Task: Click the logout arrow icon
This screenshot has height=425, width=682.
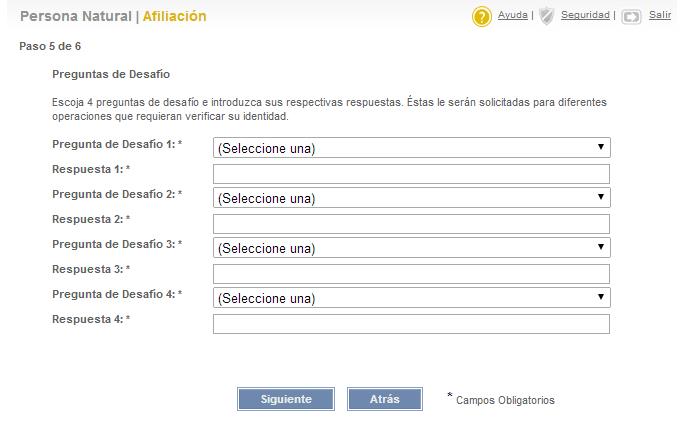Action: click(631, 17)
